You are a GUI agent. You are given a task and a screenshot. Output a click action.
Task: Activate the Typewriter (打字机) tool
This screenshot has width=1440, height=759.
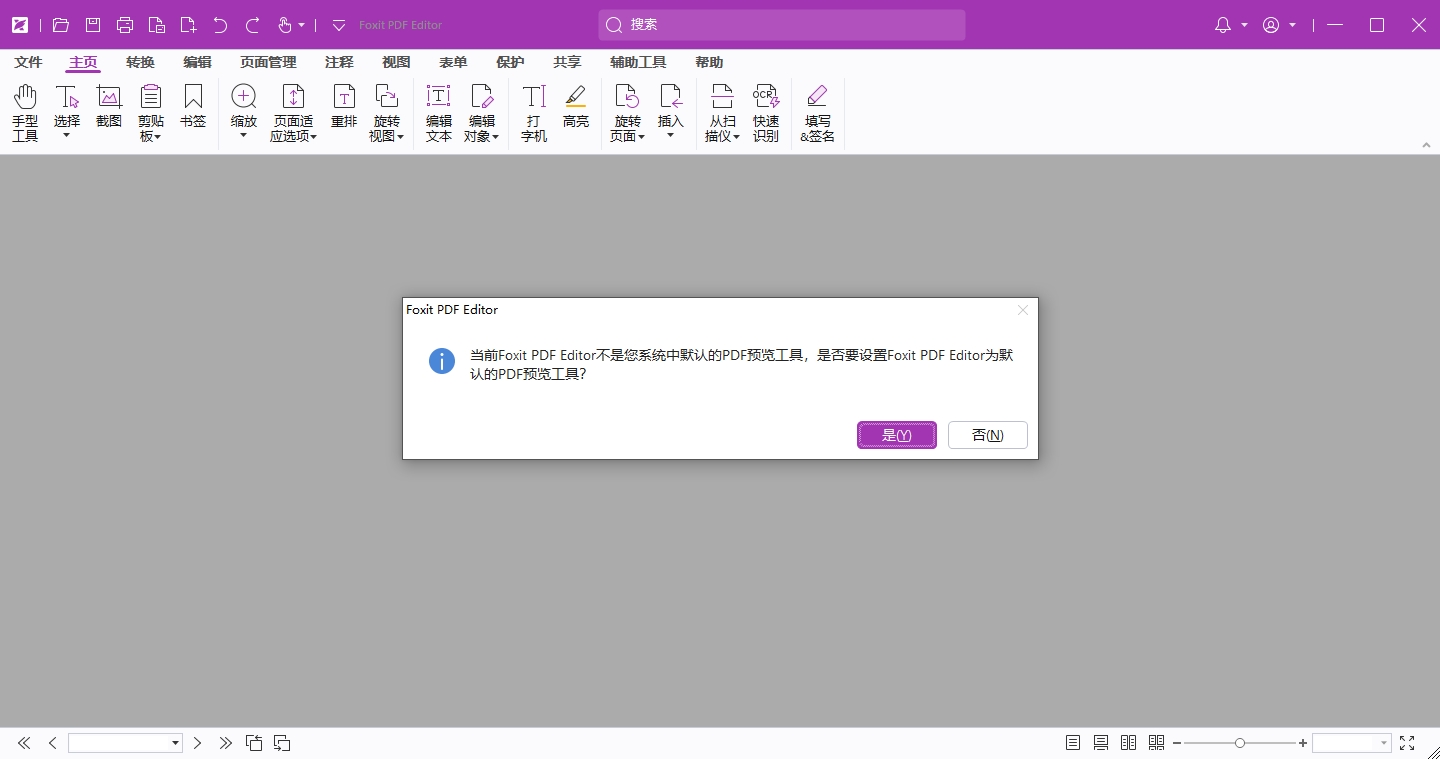[534, 113]
